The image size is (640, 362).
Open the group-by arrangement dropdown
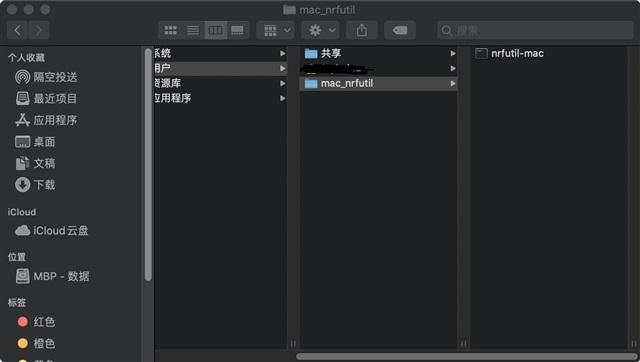click(276, 30)
